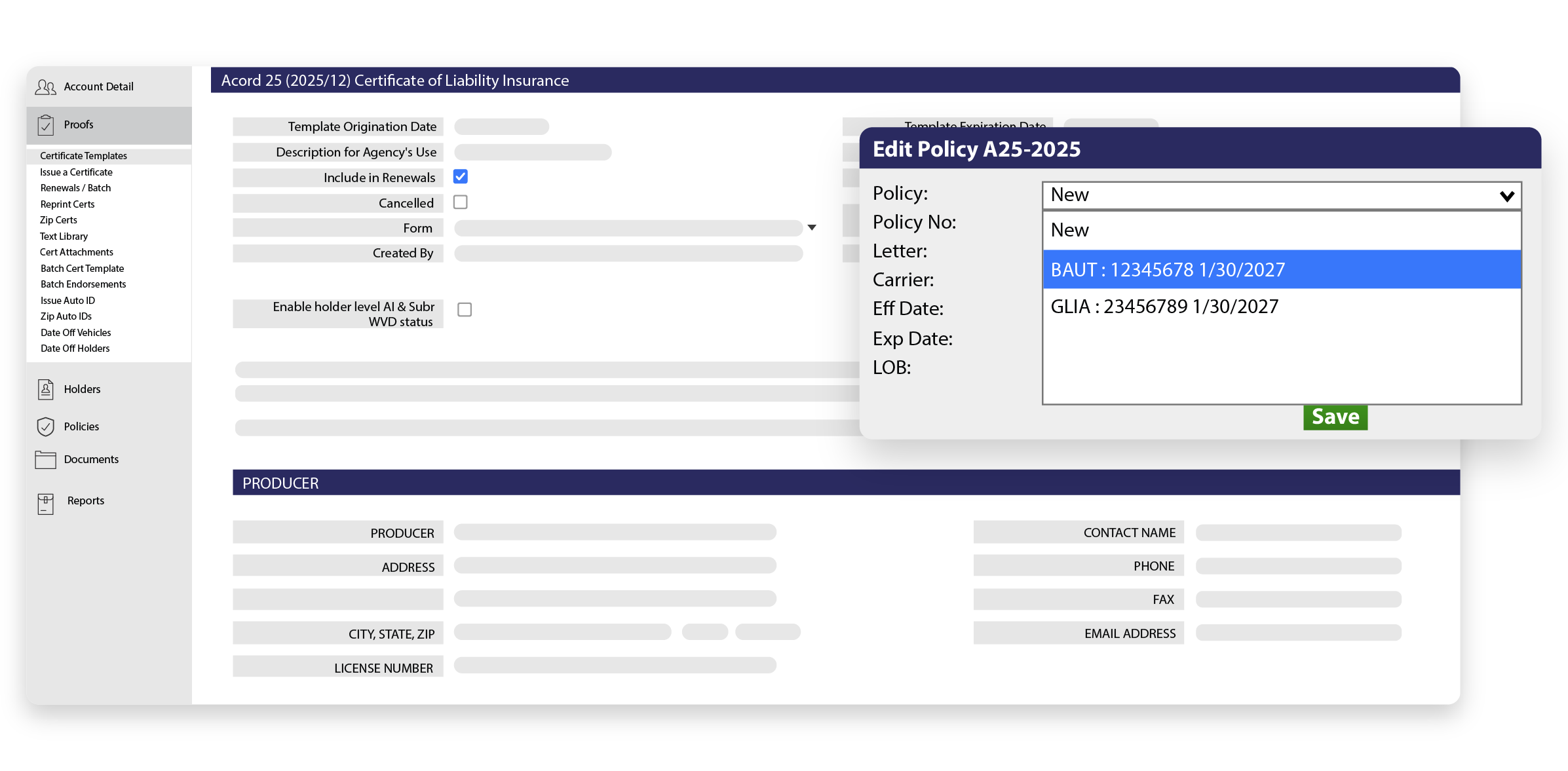Select Reprint Certs

(x=67, y=204)
